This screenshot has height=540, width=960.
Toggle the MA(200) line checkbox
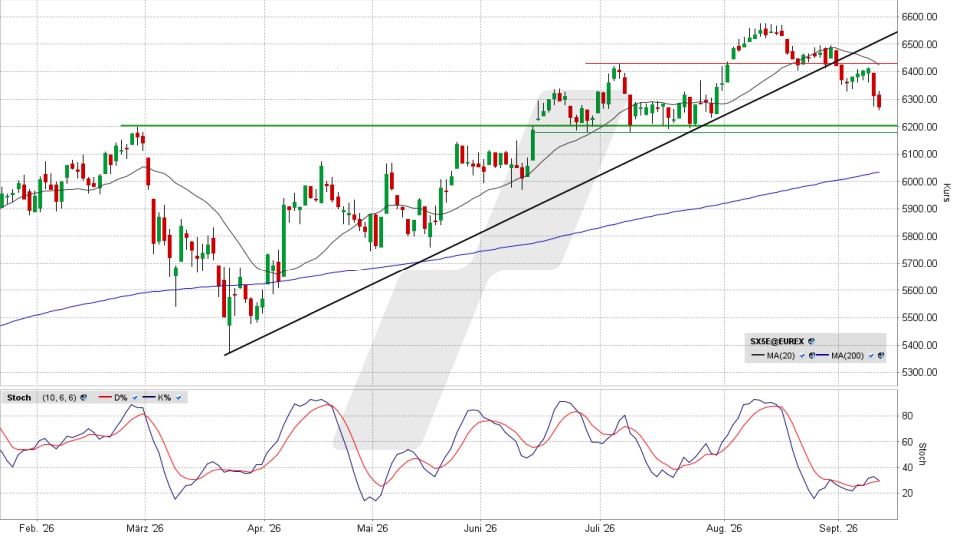point(871,355)
